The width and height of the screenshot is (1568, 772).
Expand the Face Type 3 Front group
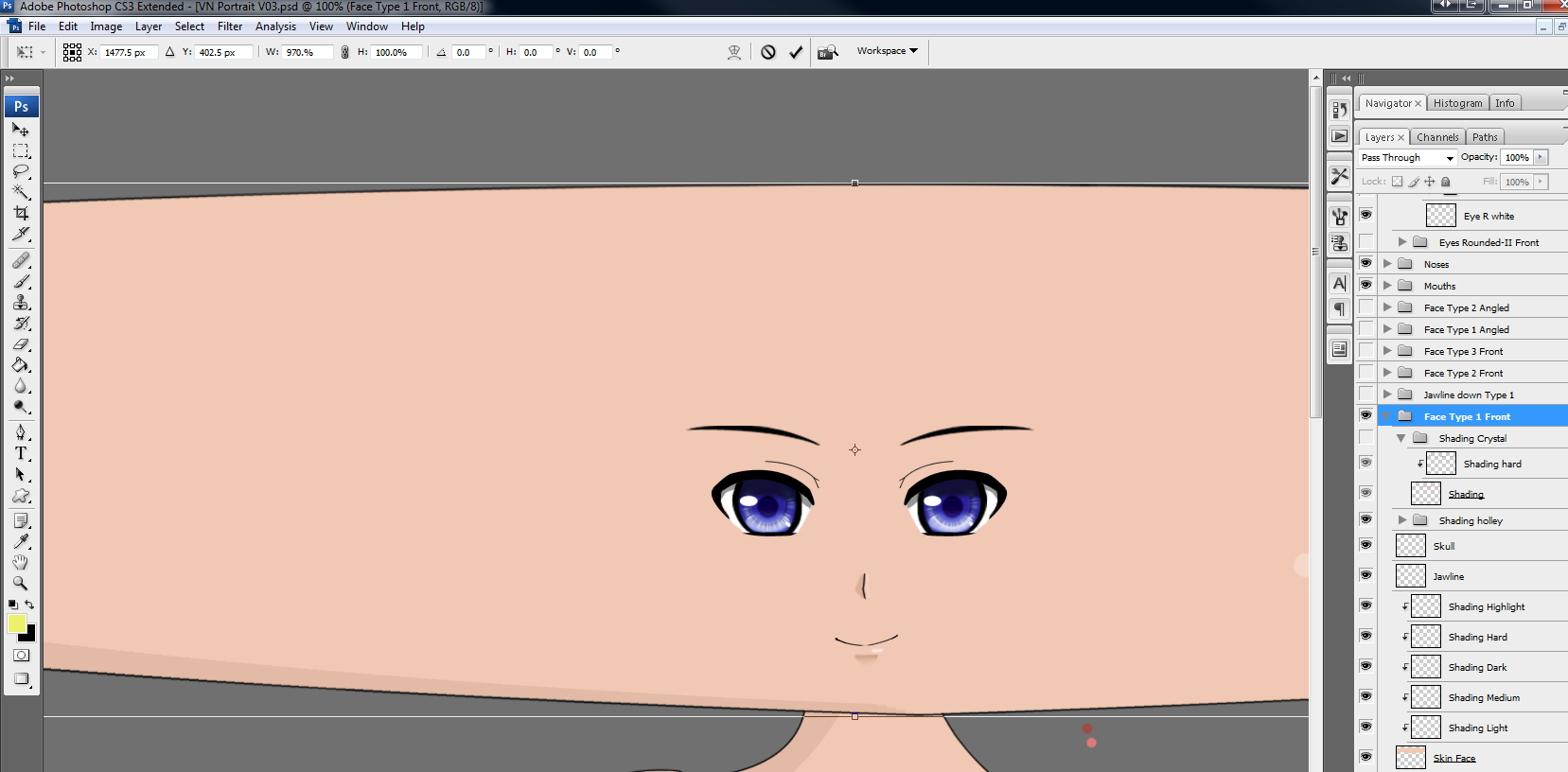pyautogui.click(x=1387, y=351)
